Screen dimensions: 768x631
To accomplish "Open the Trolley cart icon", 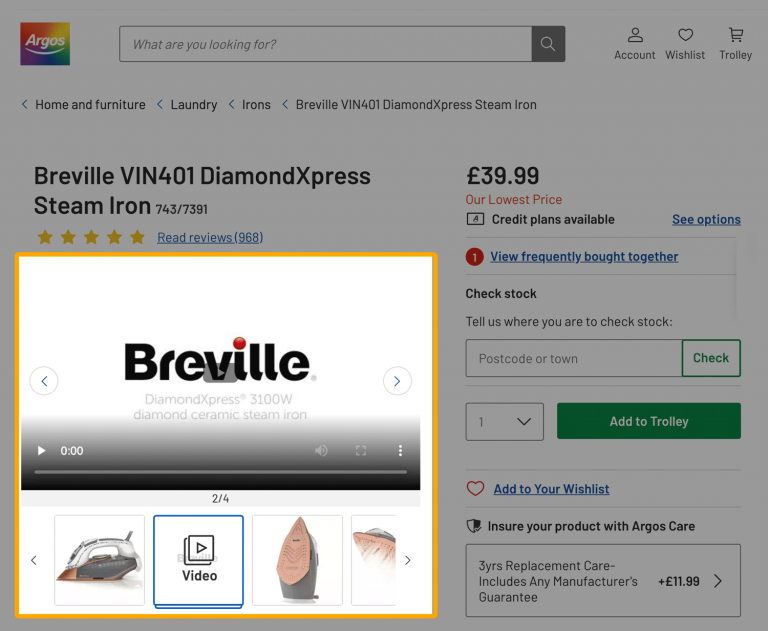I will [736, 44].
